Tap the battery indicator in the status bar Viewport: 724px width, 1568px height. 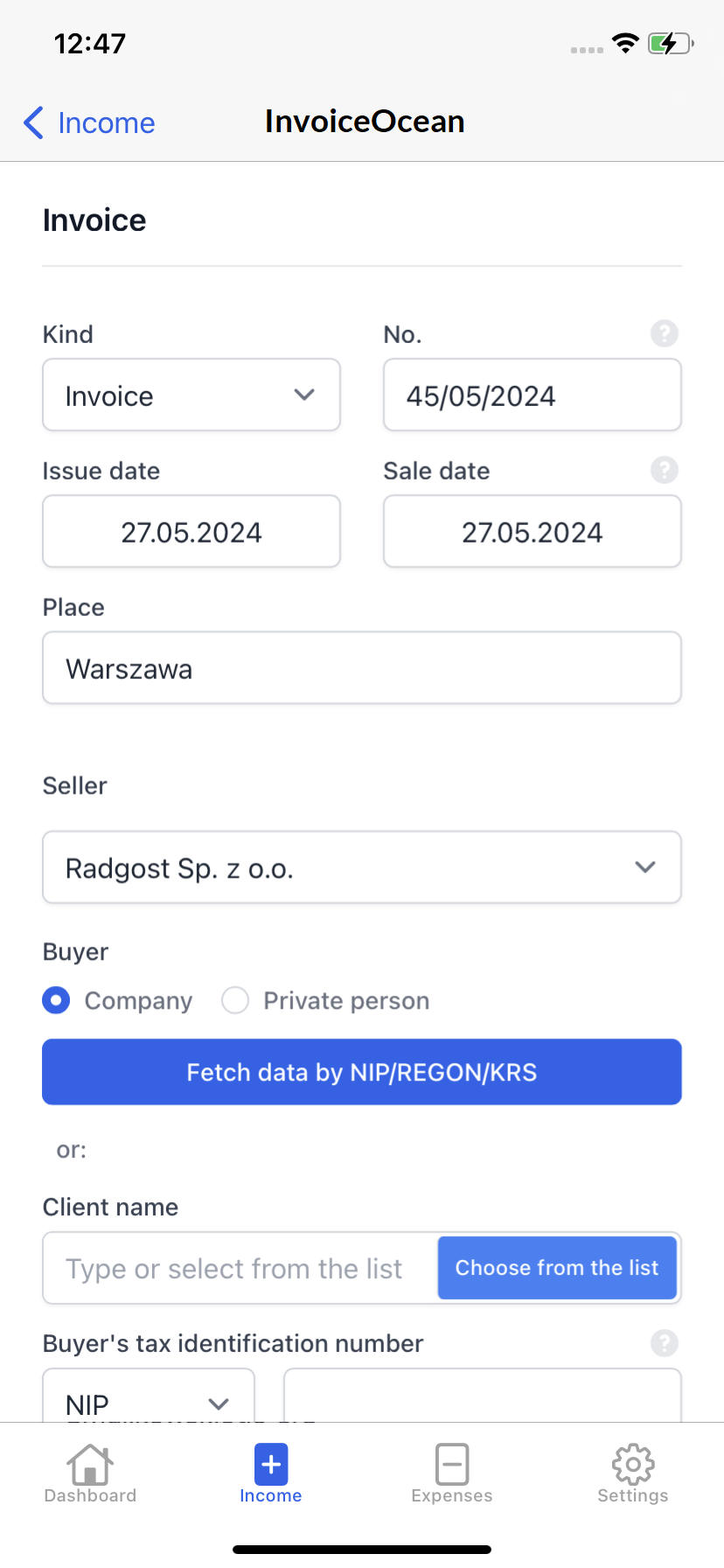669,43
